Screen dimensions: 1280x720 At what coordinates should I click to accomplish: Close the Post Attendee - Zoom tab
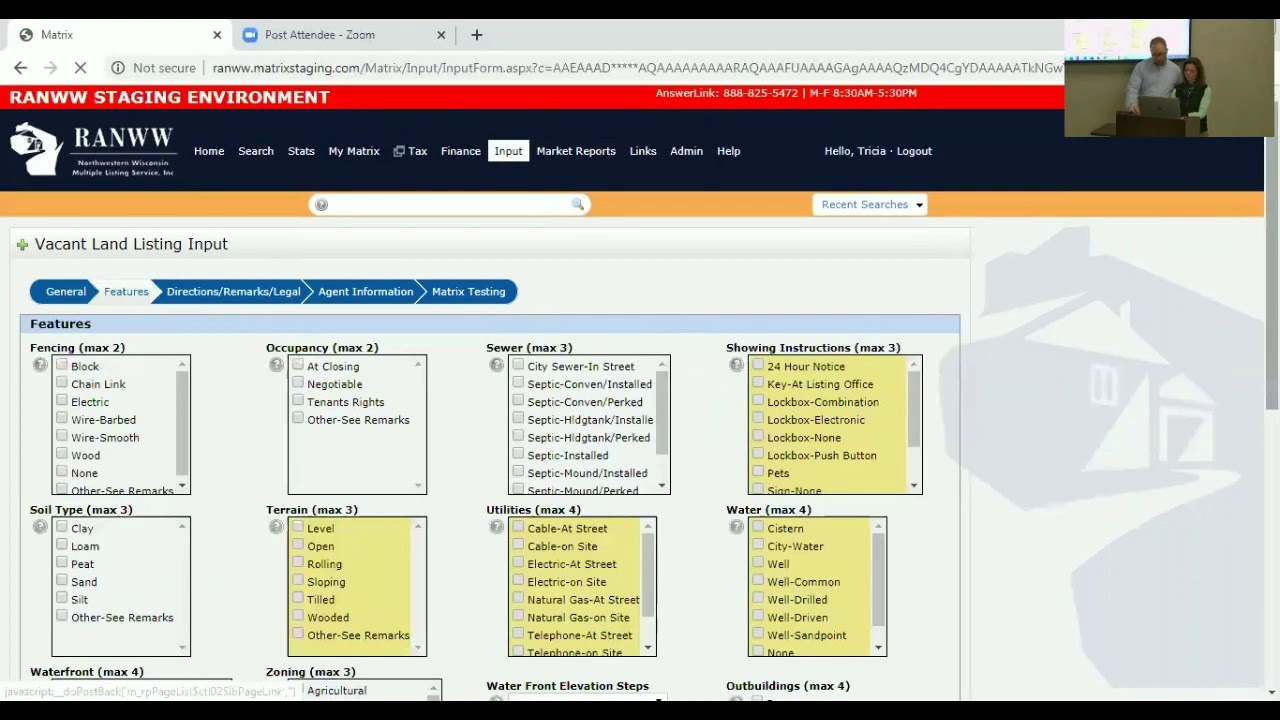click(x=441, y=35)
